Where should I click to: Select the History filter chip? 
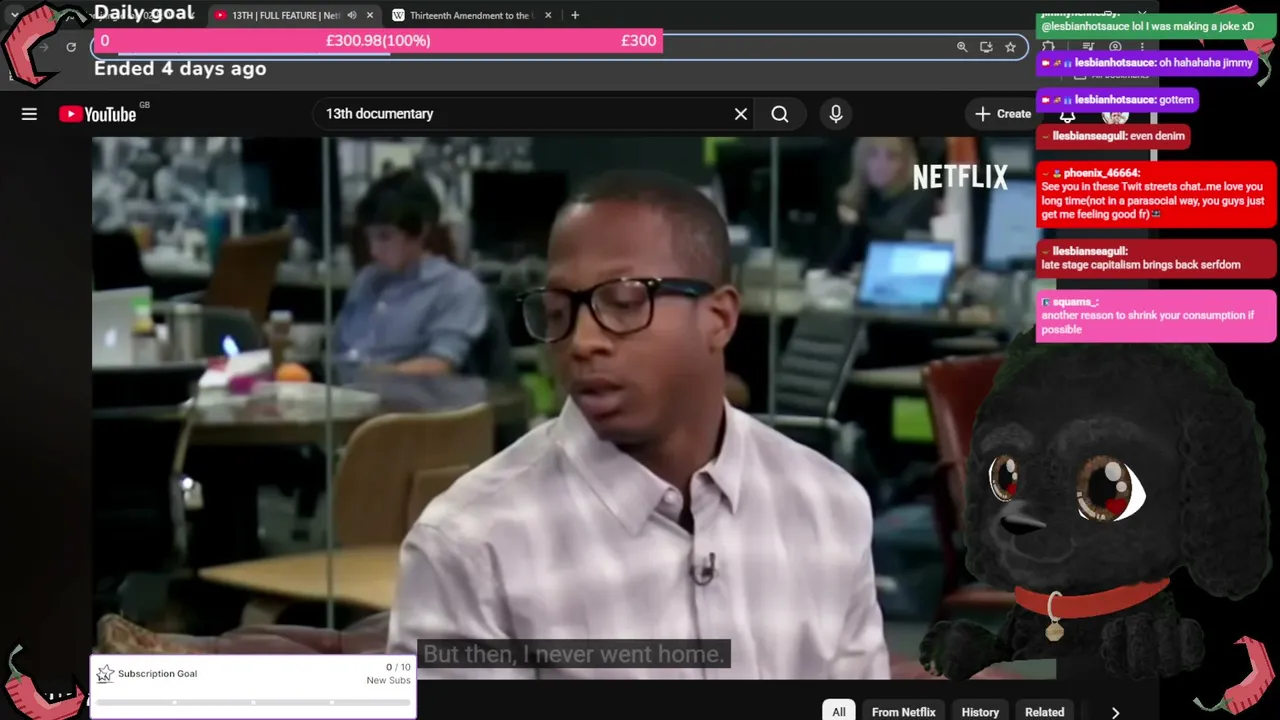pos(980,711)
